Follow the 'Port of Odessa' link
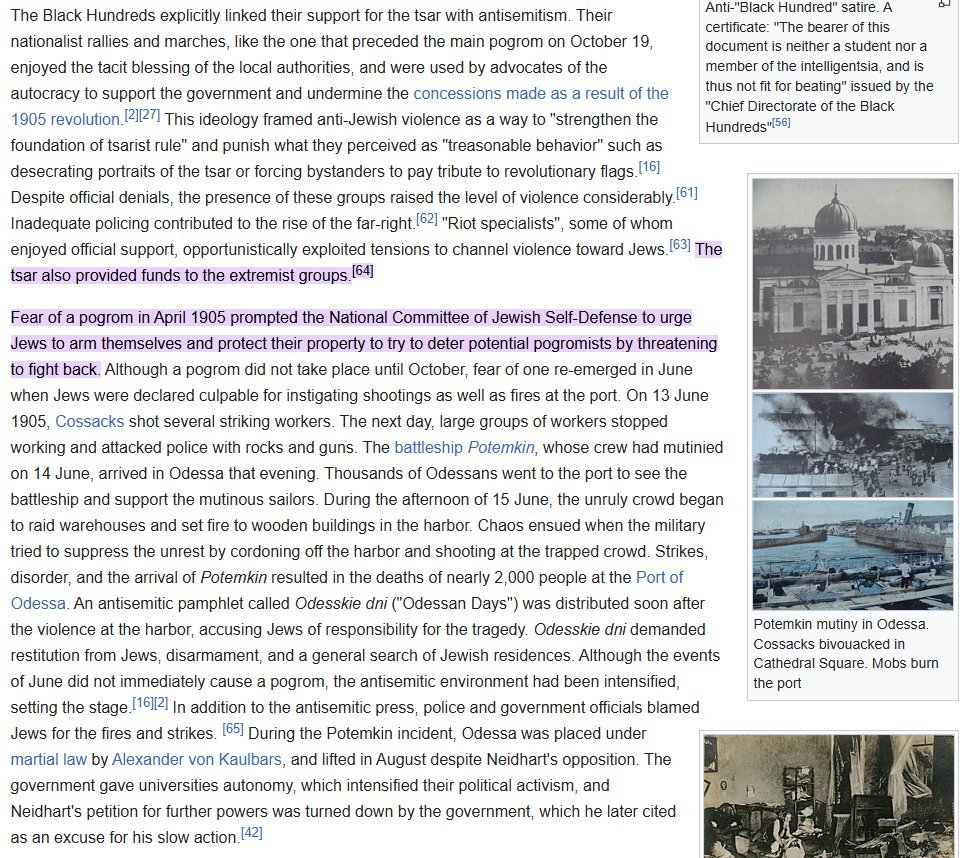 click(x=659, y=578)
